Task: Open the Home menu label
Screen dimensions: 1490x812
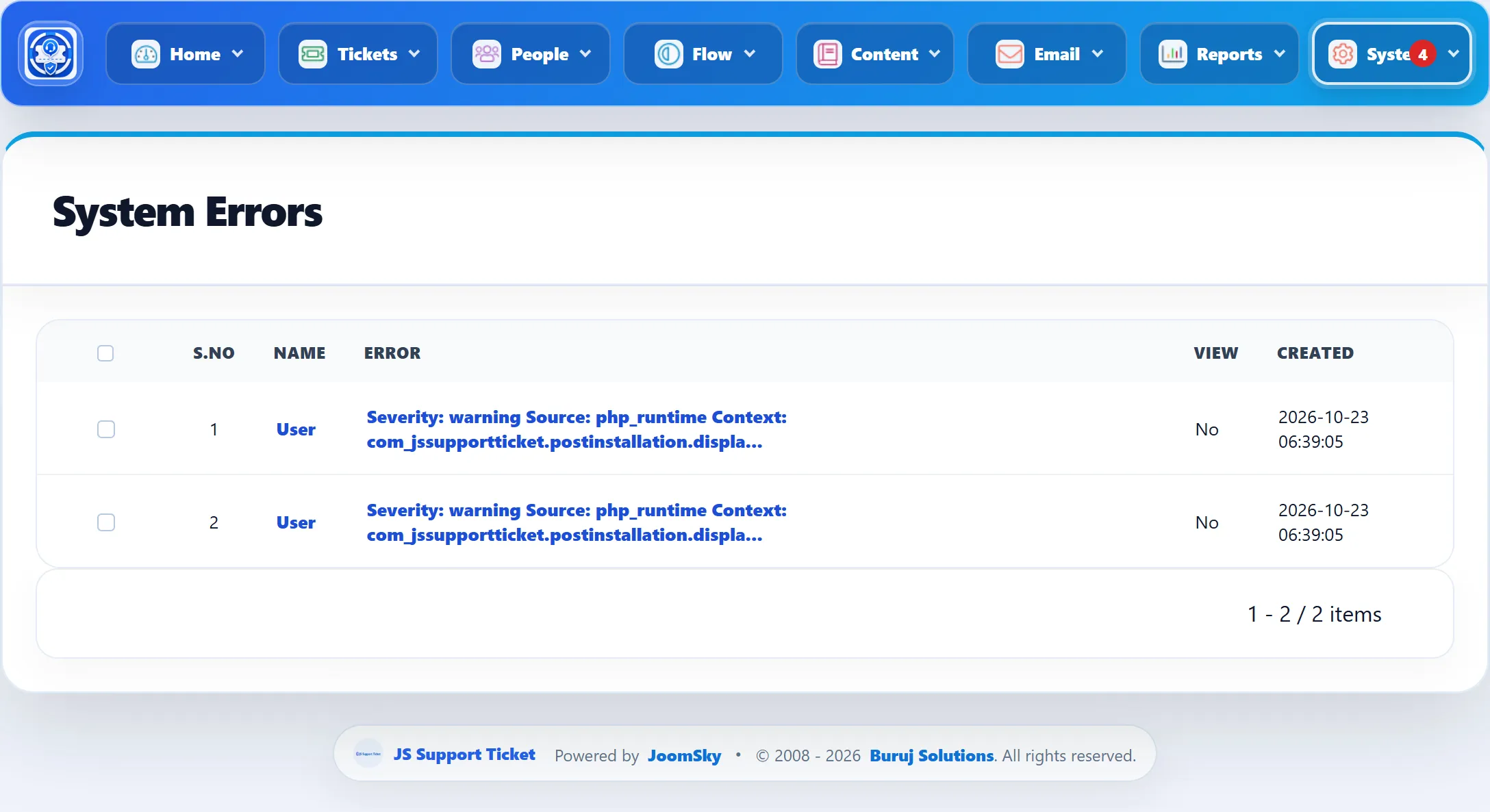Action: [195, 54]
